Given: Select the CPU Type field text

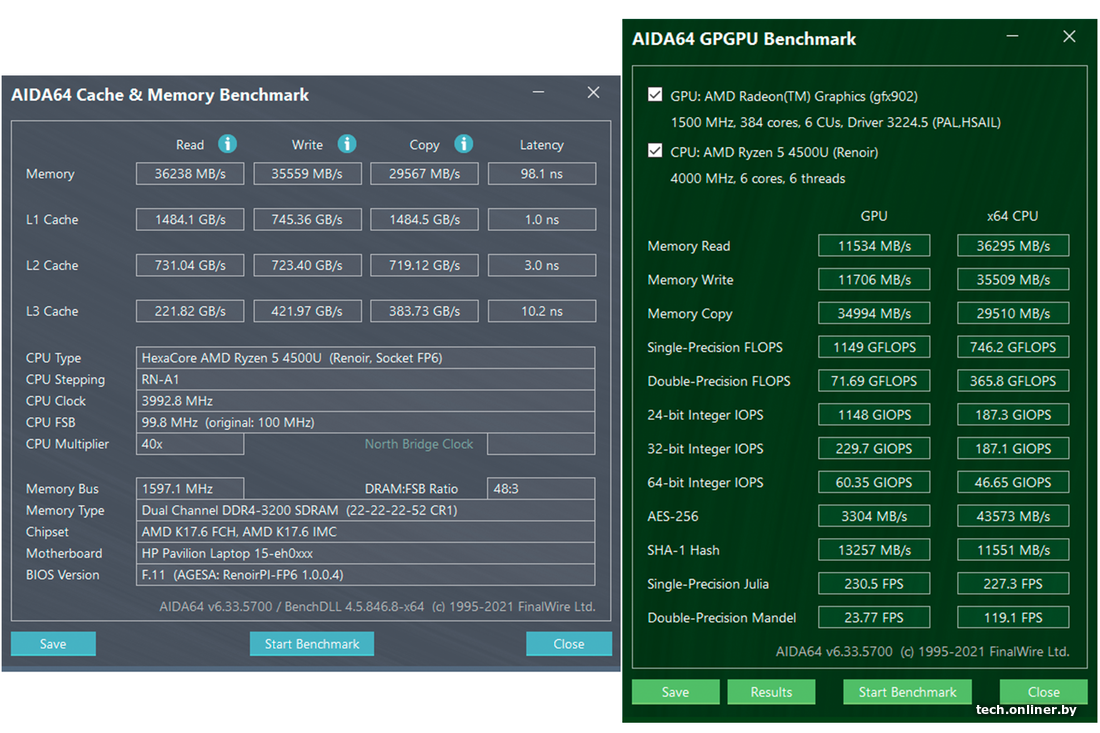Looking at the screenshot, I should tap(365, 358).
